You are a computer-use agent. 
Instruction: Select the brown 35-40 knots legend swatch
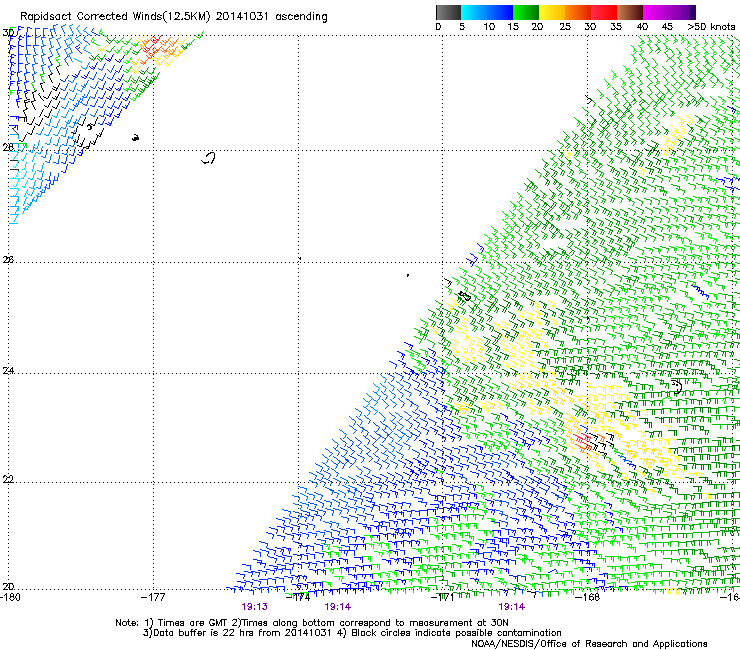click(630, 12)
